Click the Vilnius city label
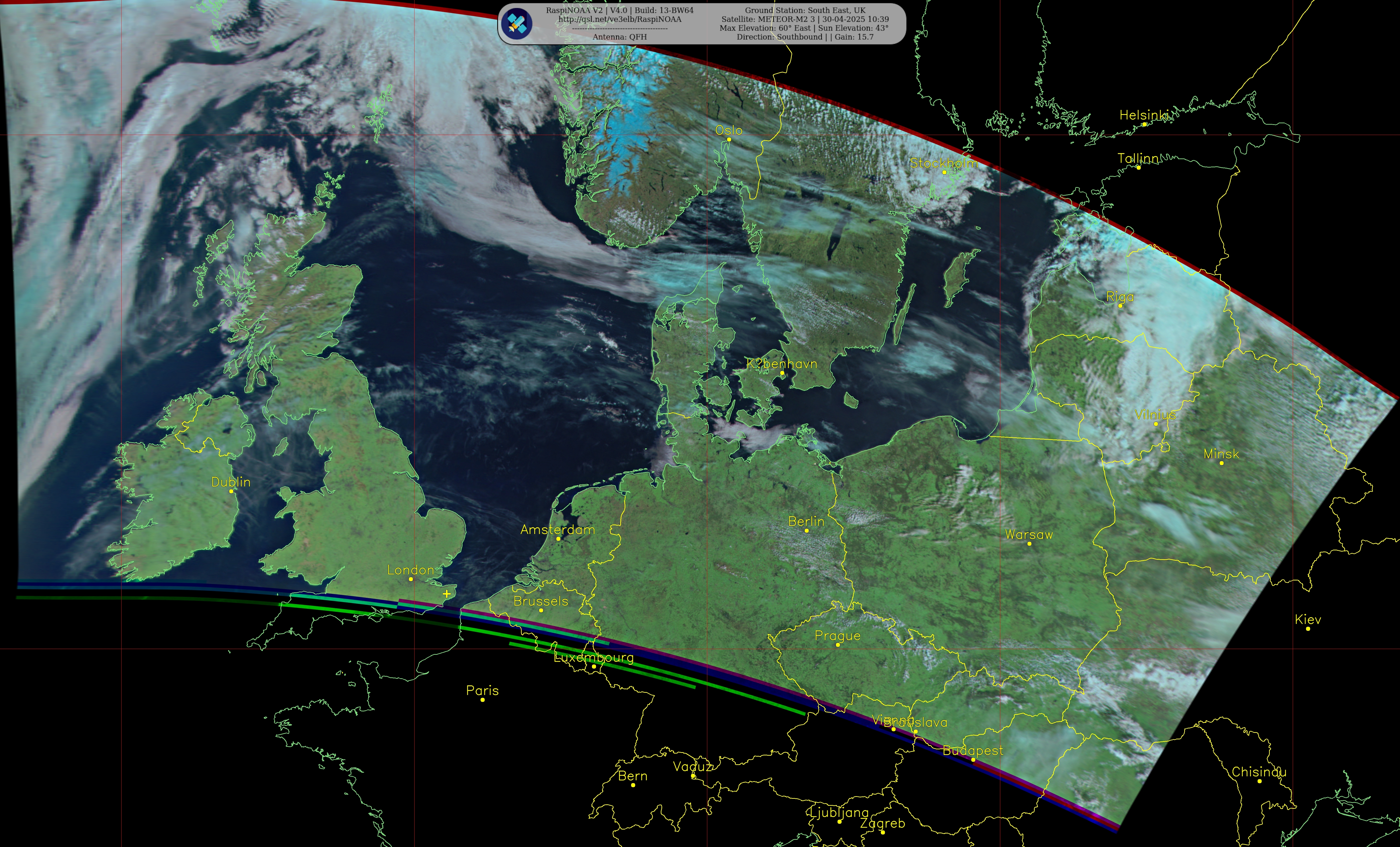Image resolution: width=1400 pixels, height=847 pixels. [1155, 415]
